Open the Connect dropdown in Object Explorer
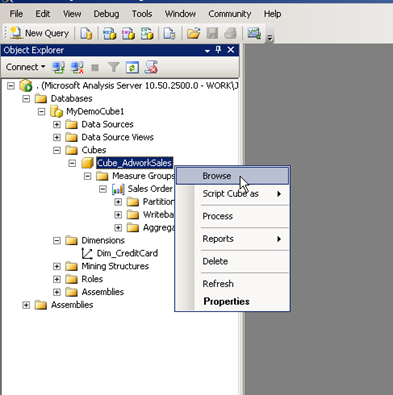Screen dimensions: 393x395 (26, 67)
